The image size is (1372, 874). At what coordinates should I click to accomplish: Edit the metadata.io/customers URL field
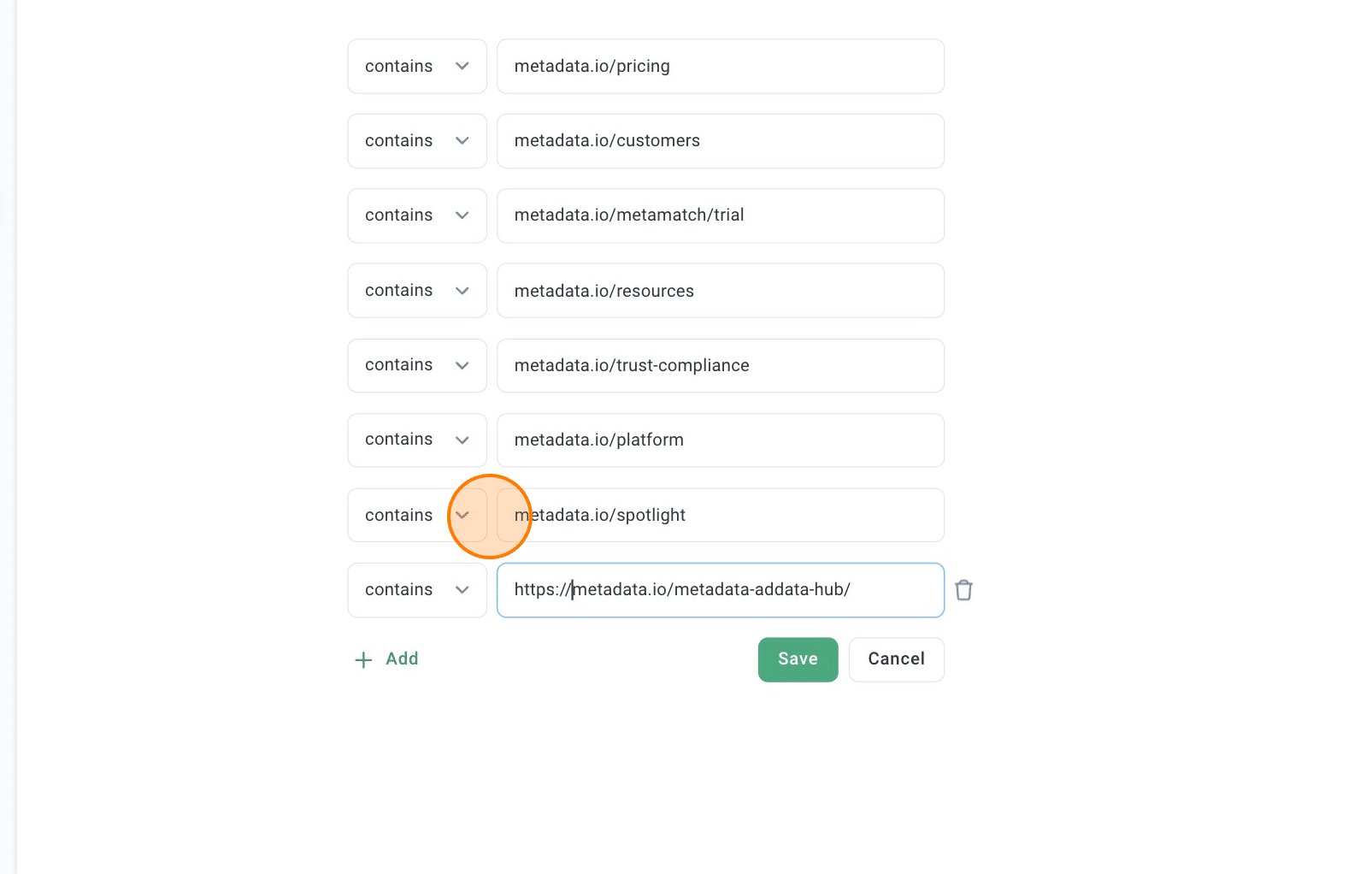click(721, 141)
